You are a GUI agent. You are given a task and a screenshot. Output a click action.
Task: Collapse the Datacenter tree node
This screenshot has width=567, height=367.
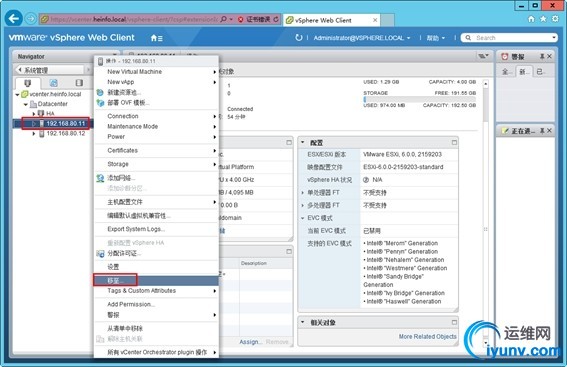(26, 104)
